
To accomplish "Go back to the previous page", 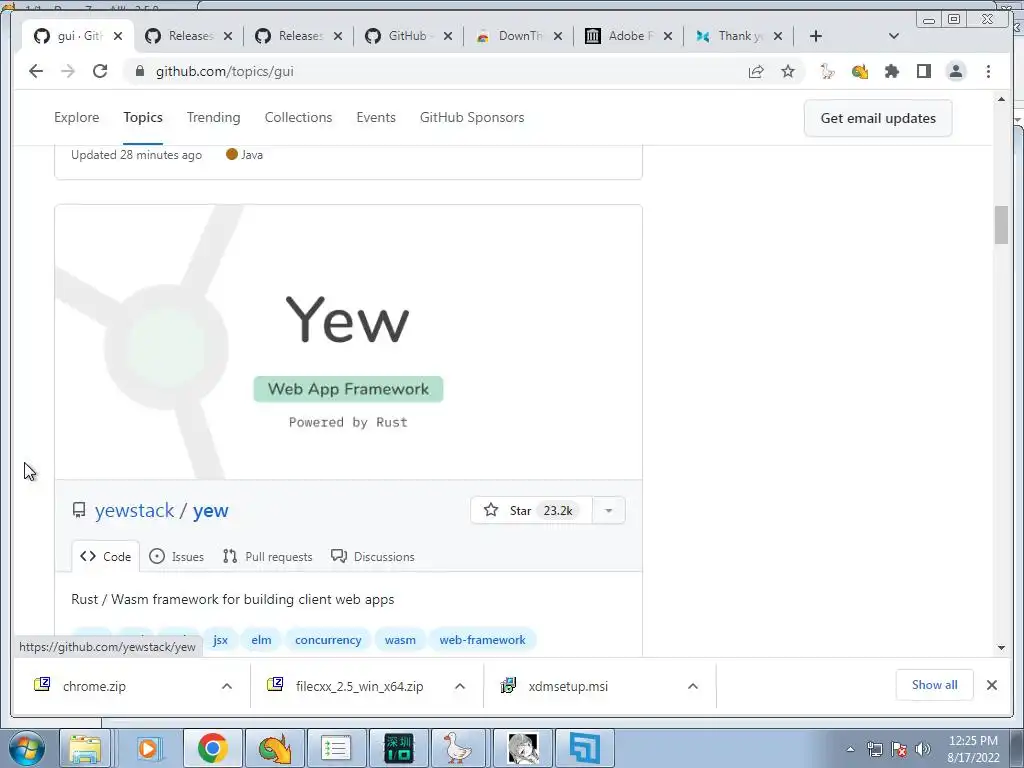I will click(x=36, y=71).
